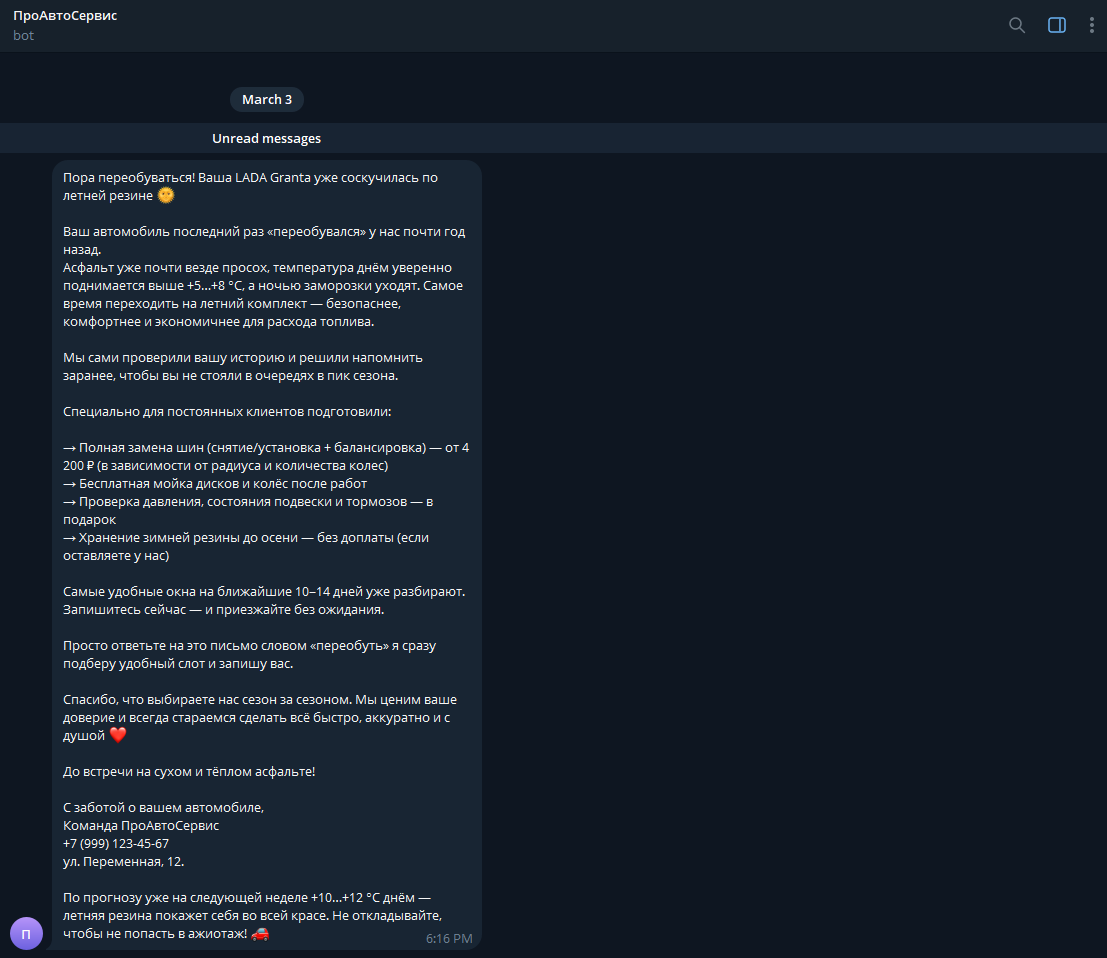Image resolution: width=1107 pixels, height=958 pixels.
Task: Click the March 3 date badge
Action: tap(267, 99)
